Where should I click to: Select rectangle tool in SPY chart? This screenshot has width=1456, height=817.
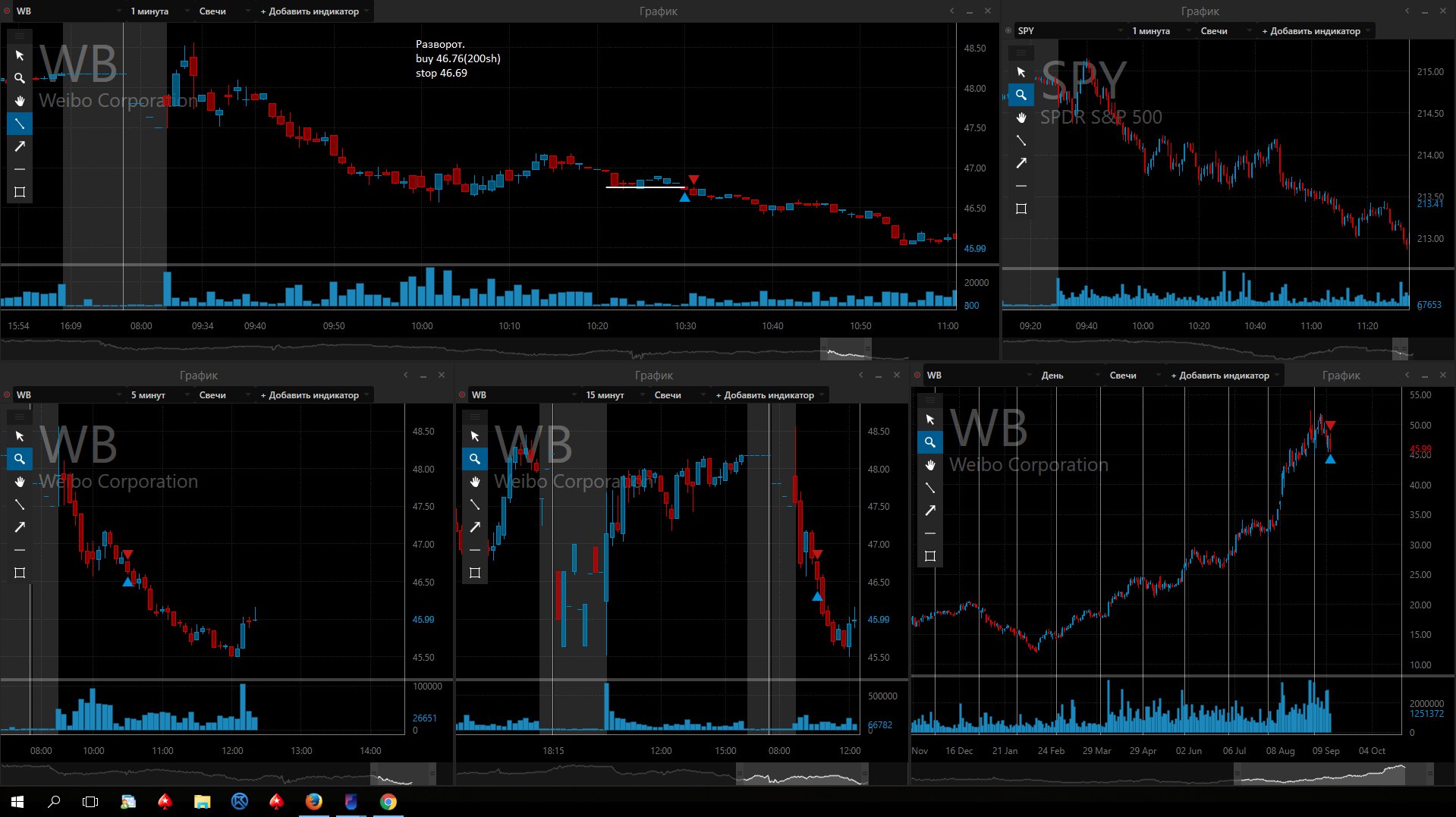(1021, 209)
